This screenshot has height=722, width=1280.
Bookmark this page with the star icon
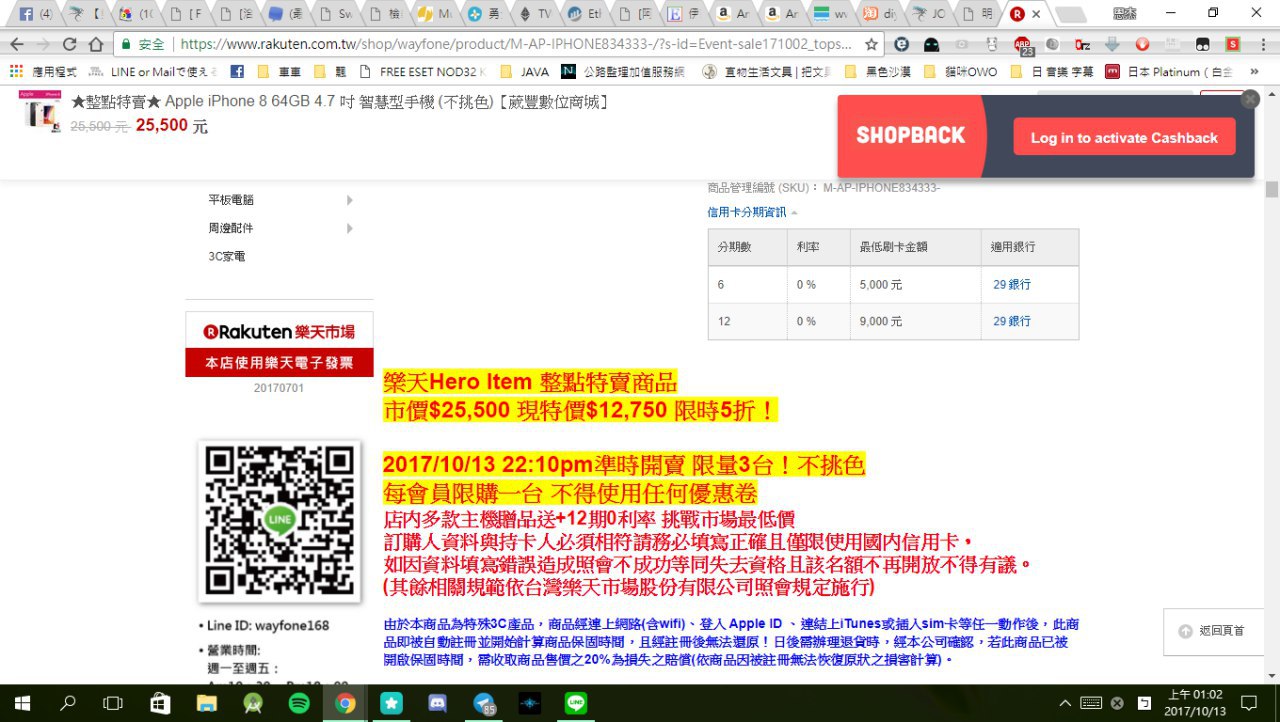[871, 44]
